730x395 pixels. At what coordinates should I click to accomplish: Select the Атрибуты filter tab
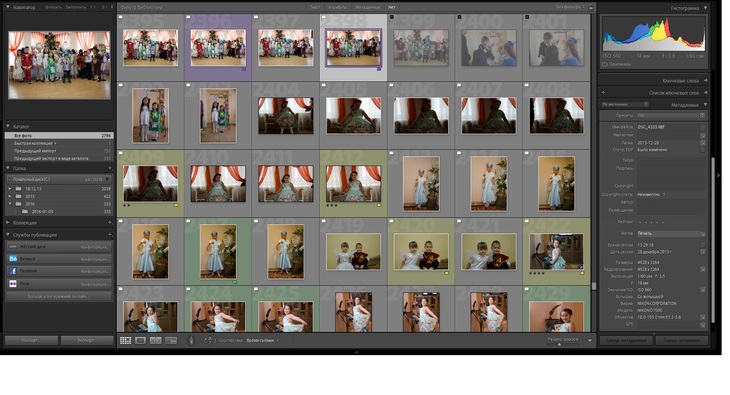338,7
